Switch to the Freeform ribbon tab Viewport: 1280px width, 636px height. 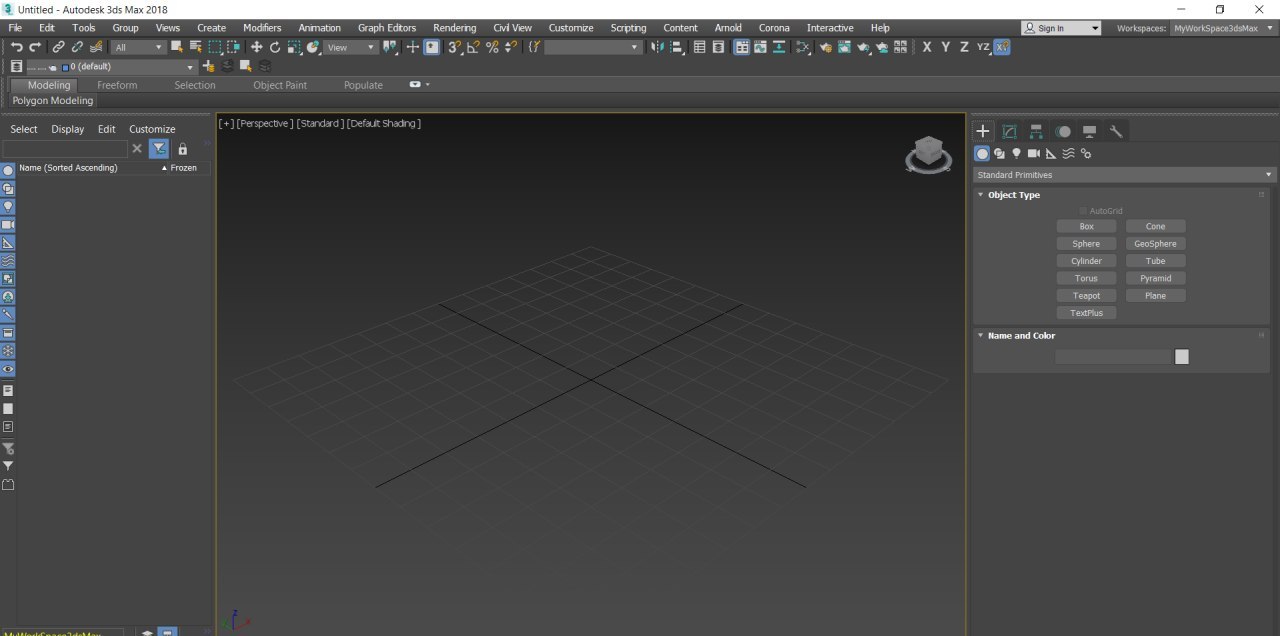tap(117, 85)
